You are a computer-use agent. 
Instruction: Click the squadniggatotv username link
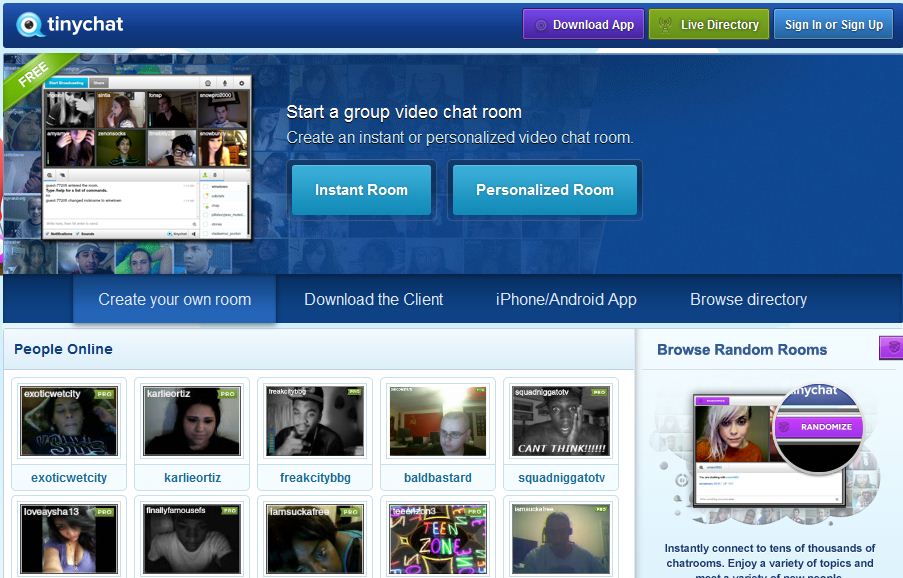click(x=561, y=478)
